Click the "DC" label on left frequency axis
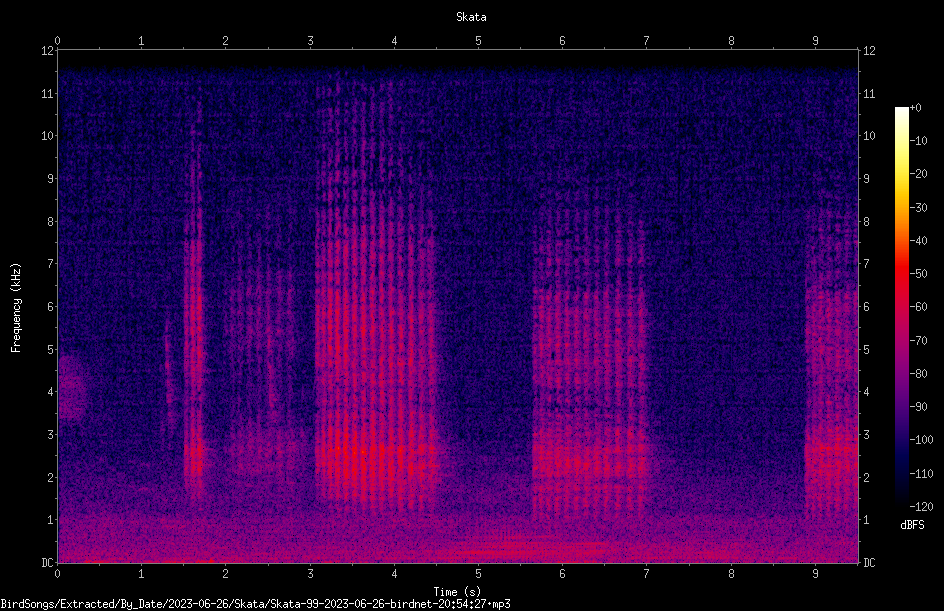Viewport: 944px width, 611px height. tap(47, 562)
